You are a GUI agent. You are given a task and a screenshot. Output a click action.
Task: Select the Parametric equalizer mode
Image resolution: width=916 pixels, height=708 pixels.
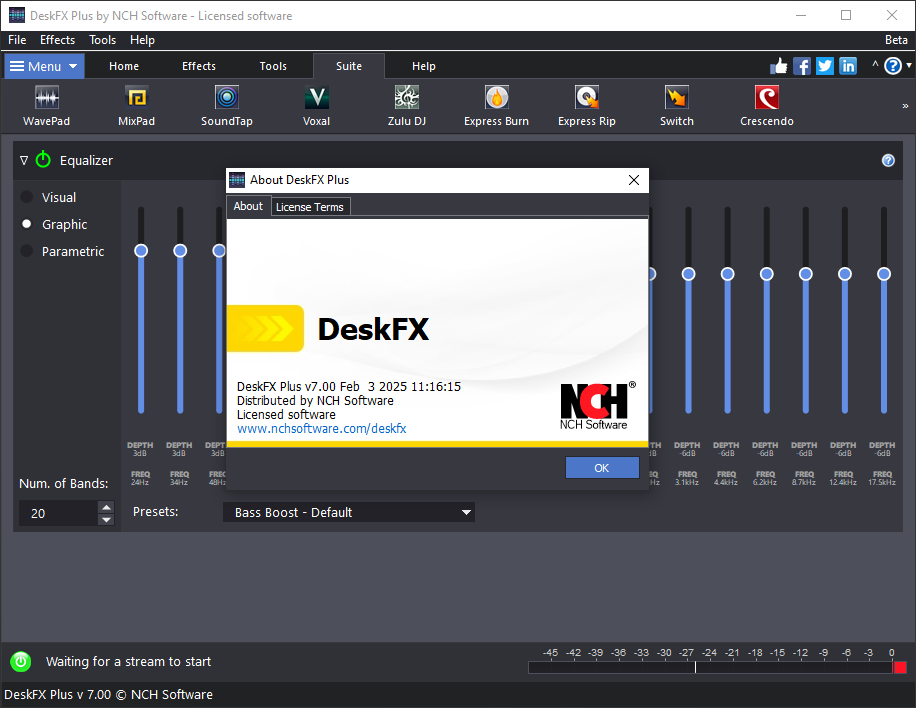[63, 251]
